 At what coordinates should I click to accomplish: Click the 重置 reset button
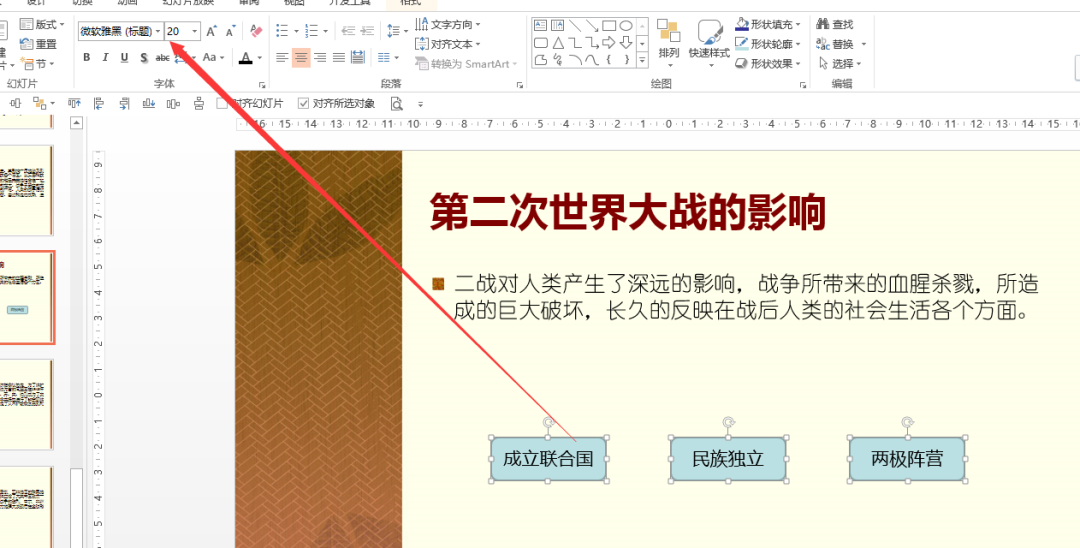(x=38, y=44)
